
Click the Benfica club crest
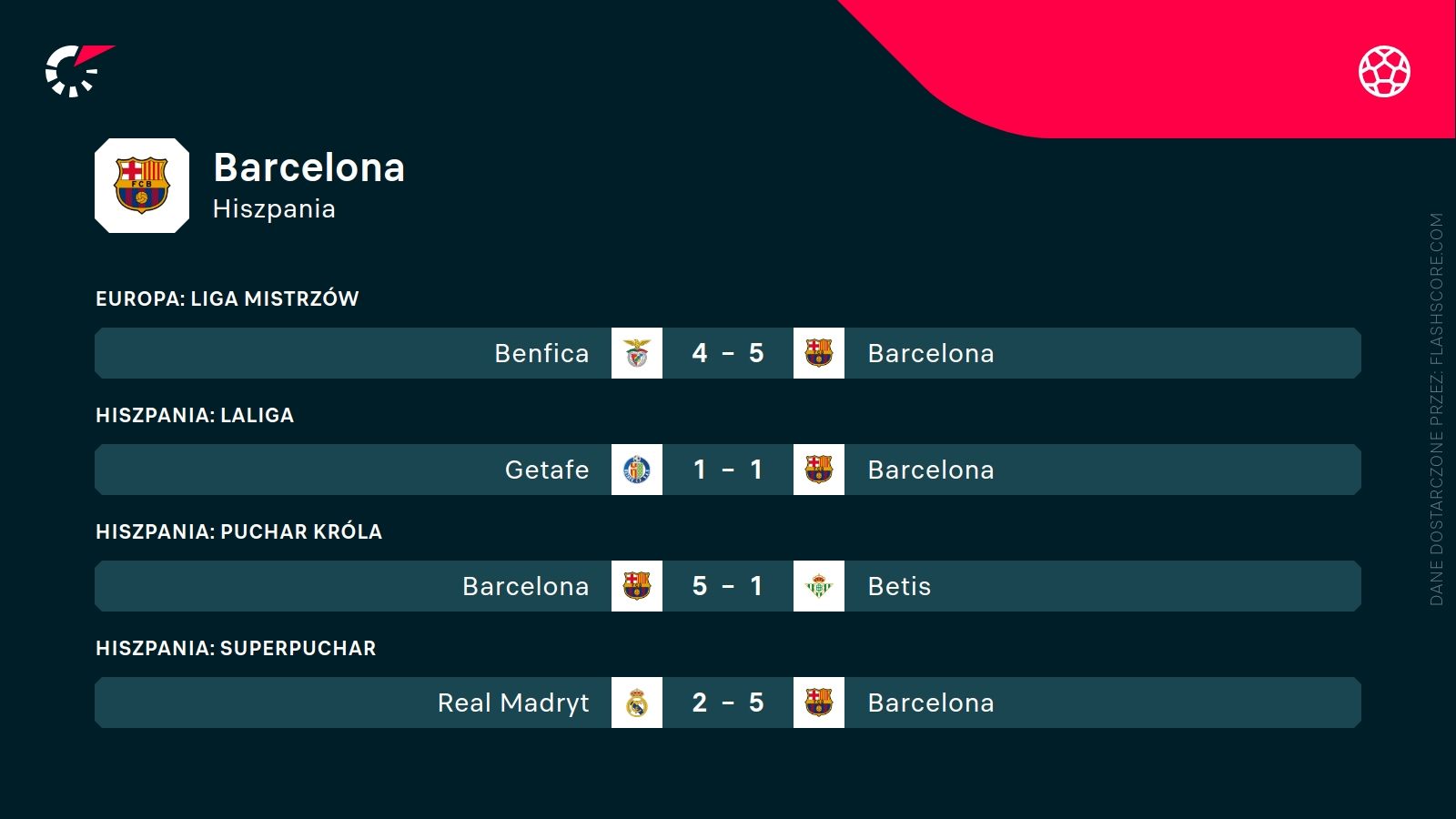click(637, 353)
